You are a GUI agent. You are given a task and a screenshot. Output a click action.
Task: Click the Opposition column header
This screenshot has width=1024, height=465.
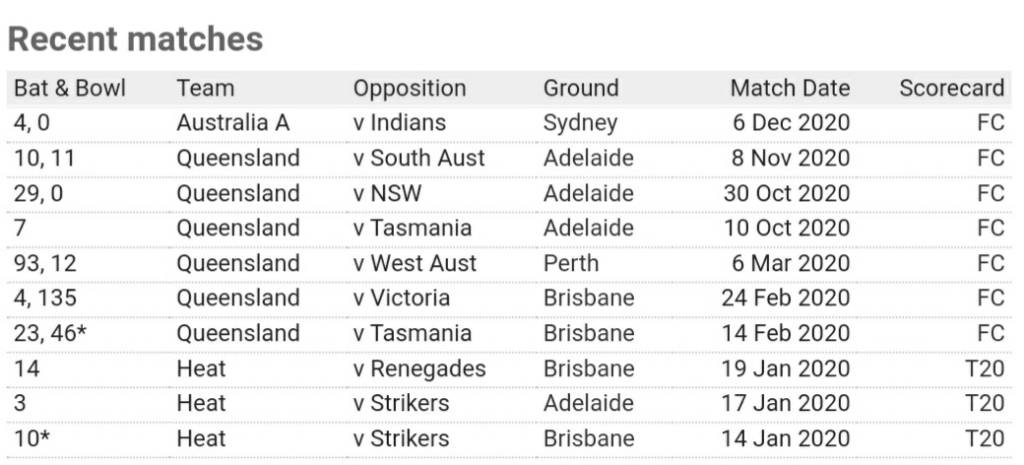point(409,88)
